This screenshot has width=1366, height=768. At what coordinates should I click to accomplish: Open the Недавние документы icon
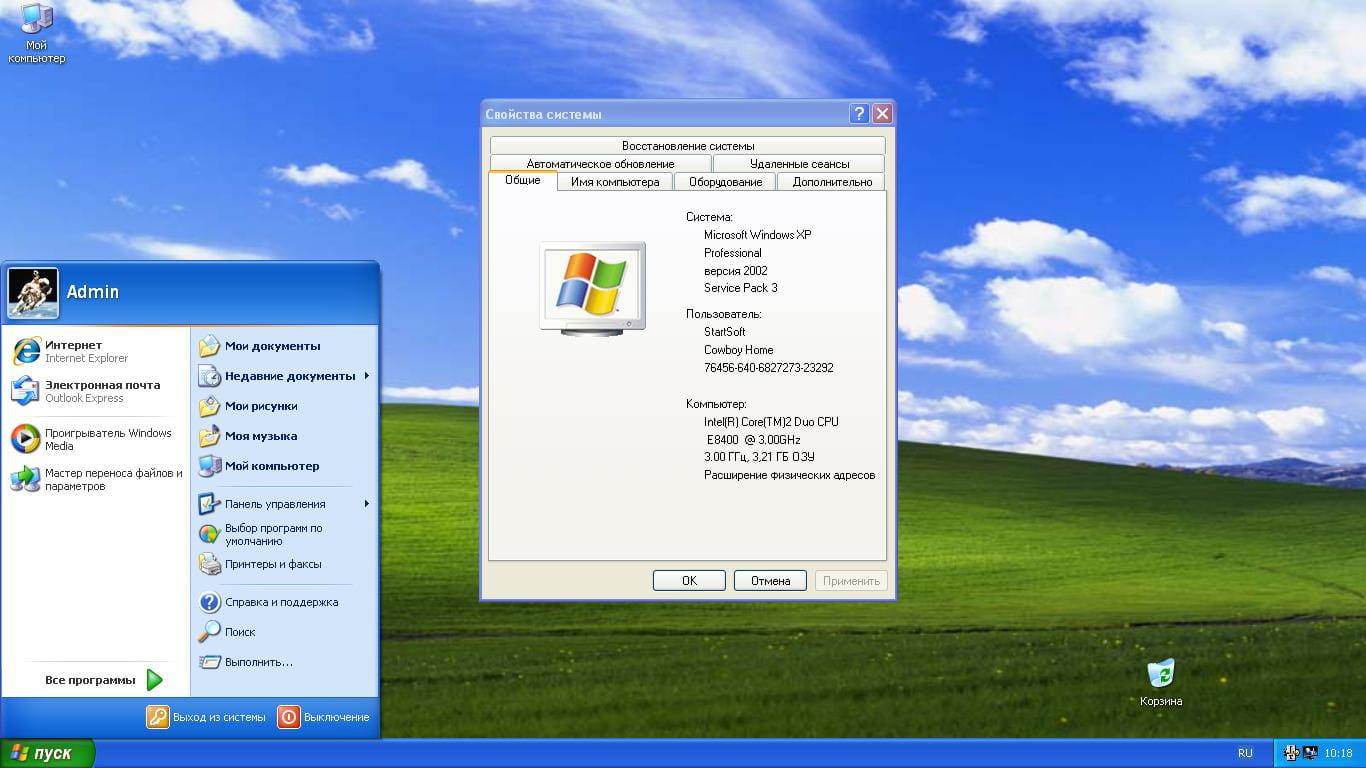(209, 376)
